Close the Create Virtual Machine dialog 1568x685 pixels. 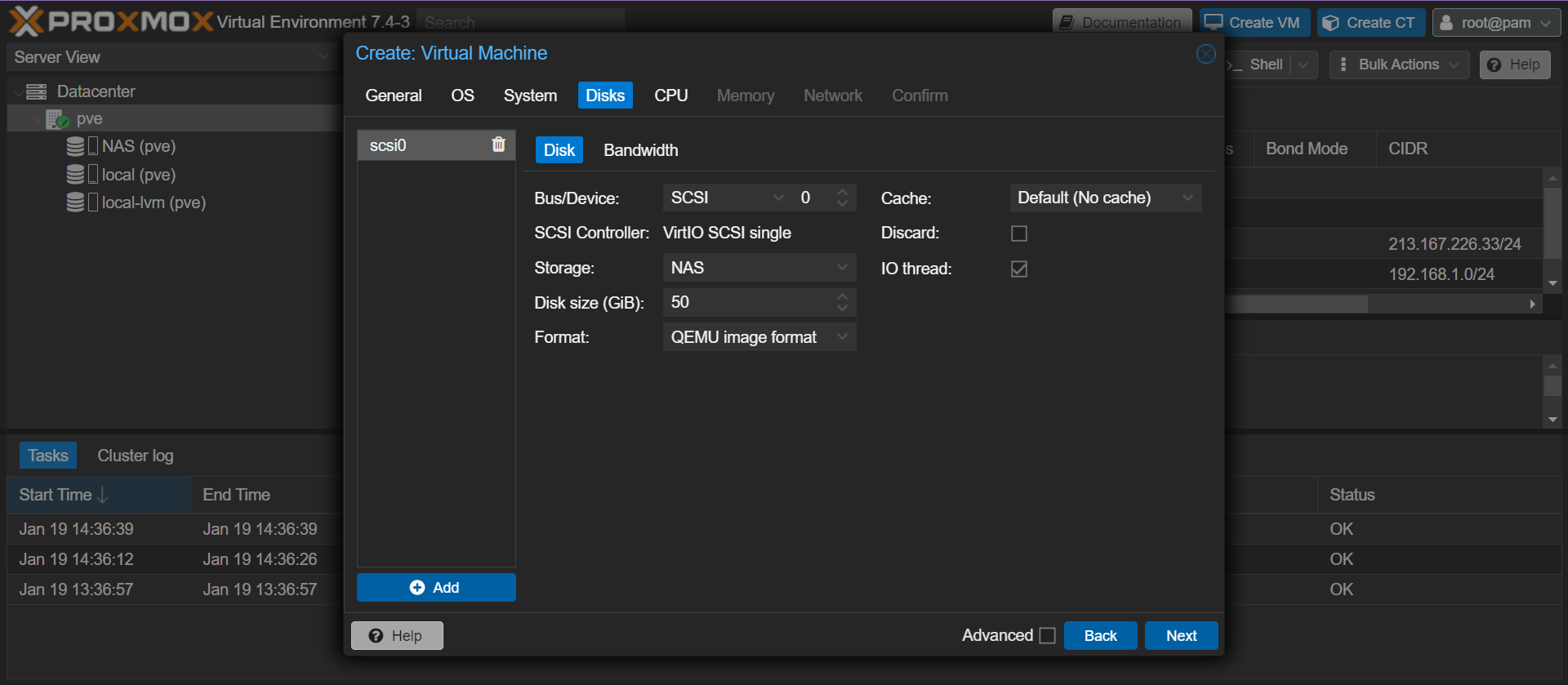[x=1205, y=54]
